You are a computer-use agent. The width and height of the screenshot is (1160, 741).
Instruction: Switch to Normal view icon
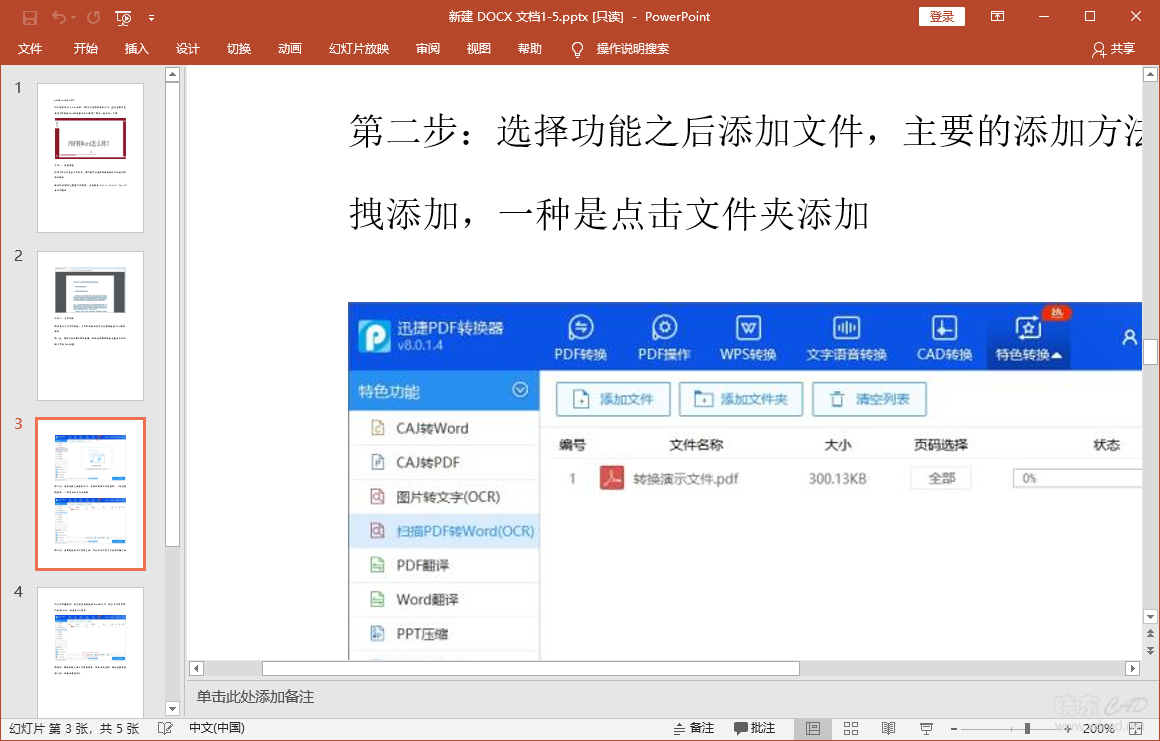pos(813,728)
